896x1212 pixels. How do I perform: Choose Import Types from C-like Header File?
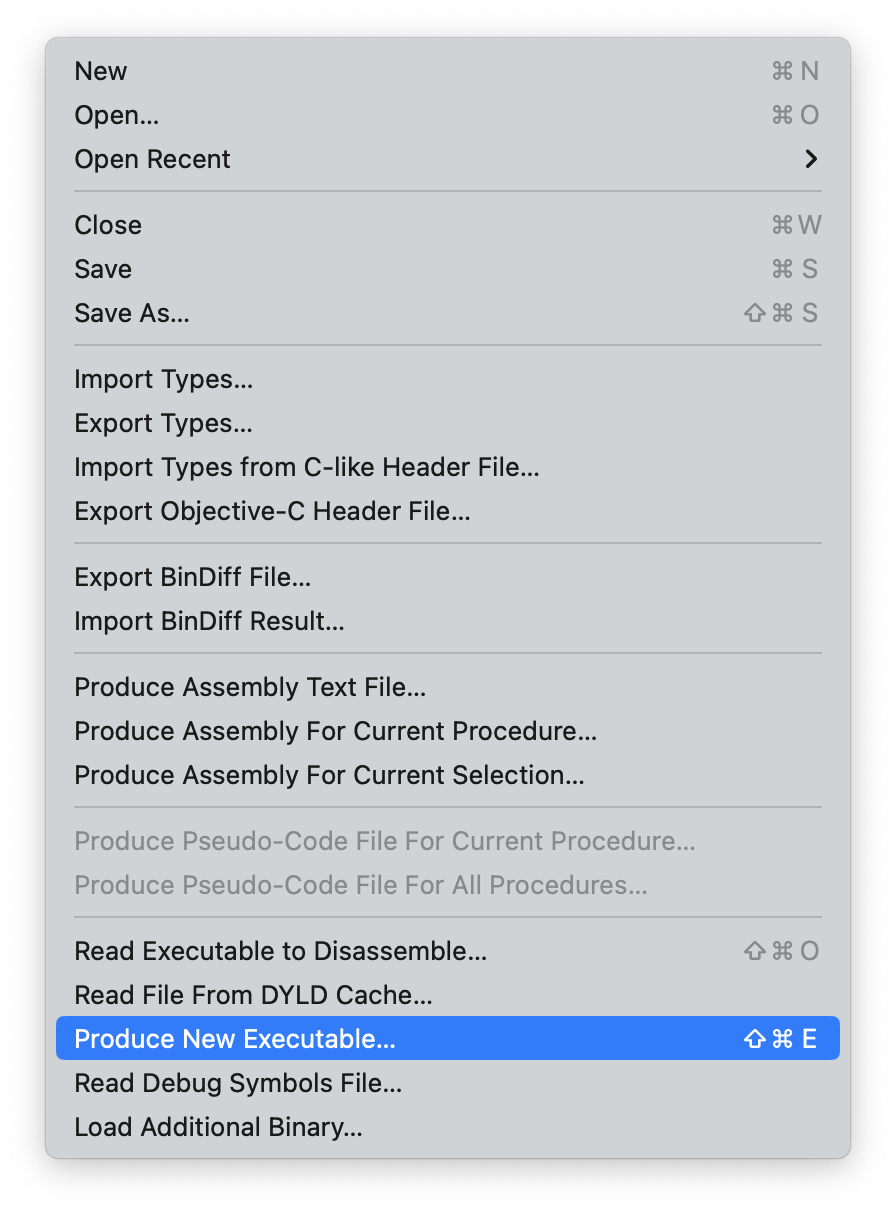pyautogui.click(x=307, y=467)
